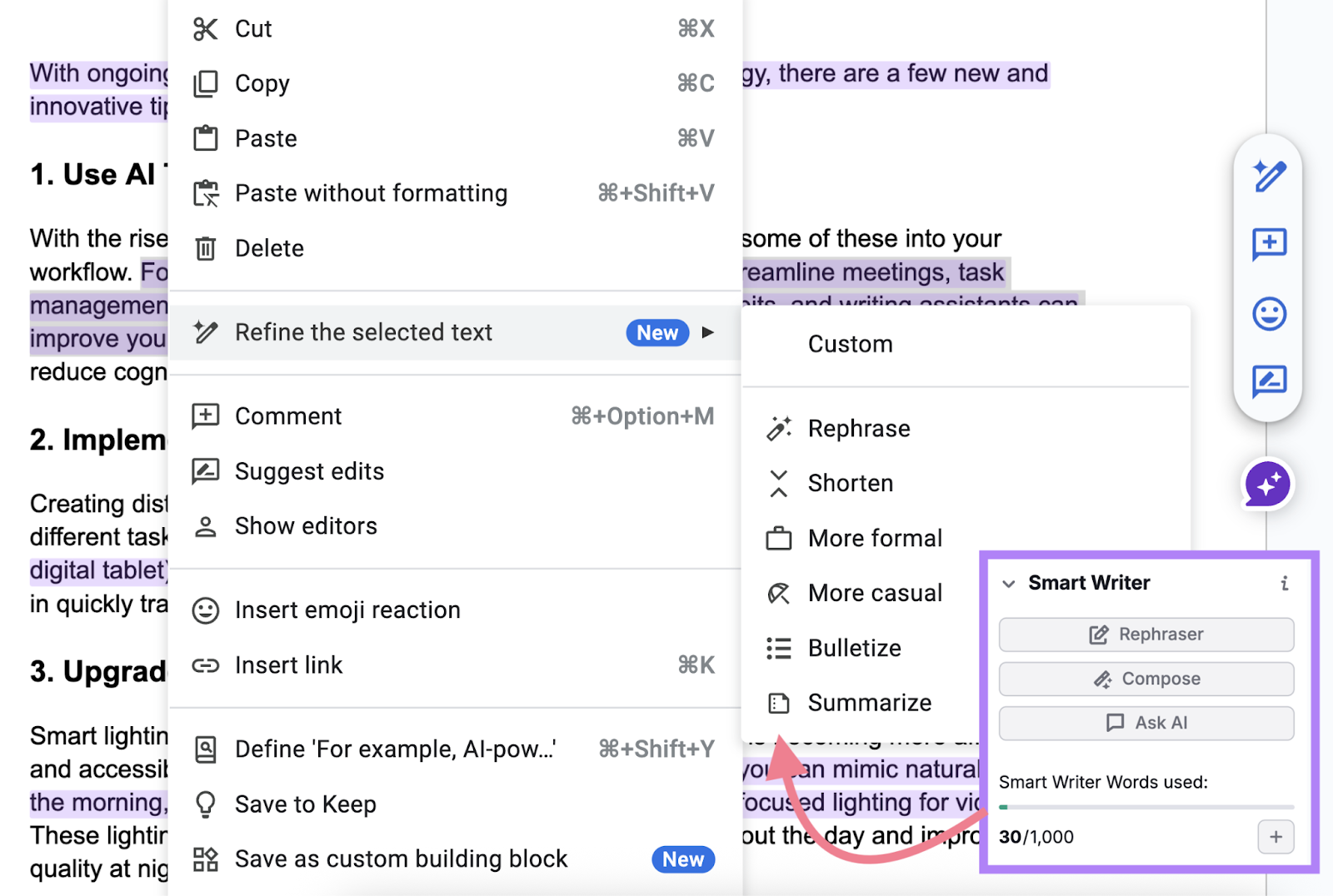The width and height of the screenshot is (1333, 896).
Task: Click the Rephrase wand icon in the submenu
Action: 779,428
